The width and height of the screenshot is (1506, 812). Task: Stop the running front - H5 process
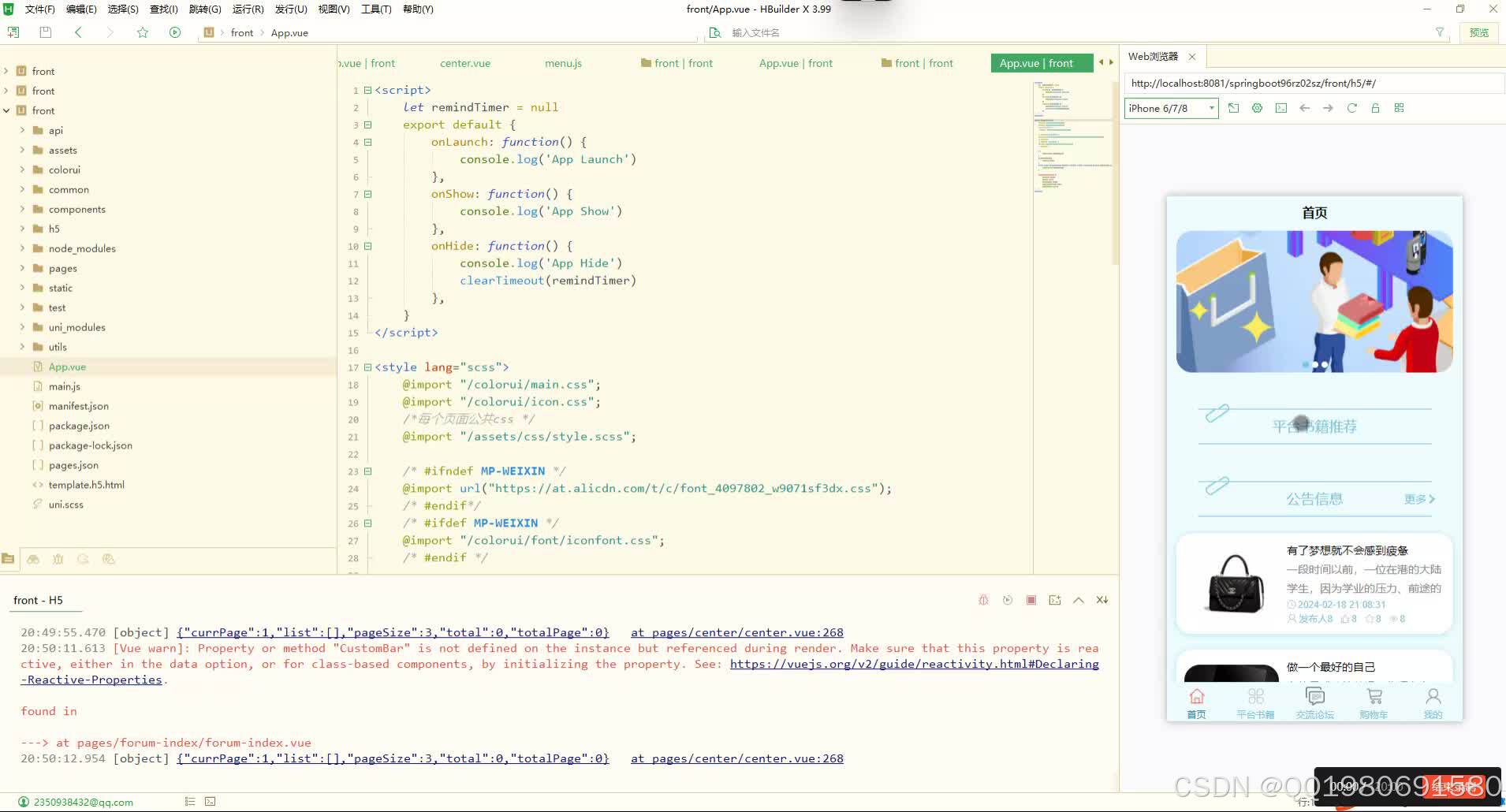point(1031,600)
